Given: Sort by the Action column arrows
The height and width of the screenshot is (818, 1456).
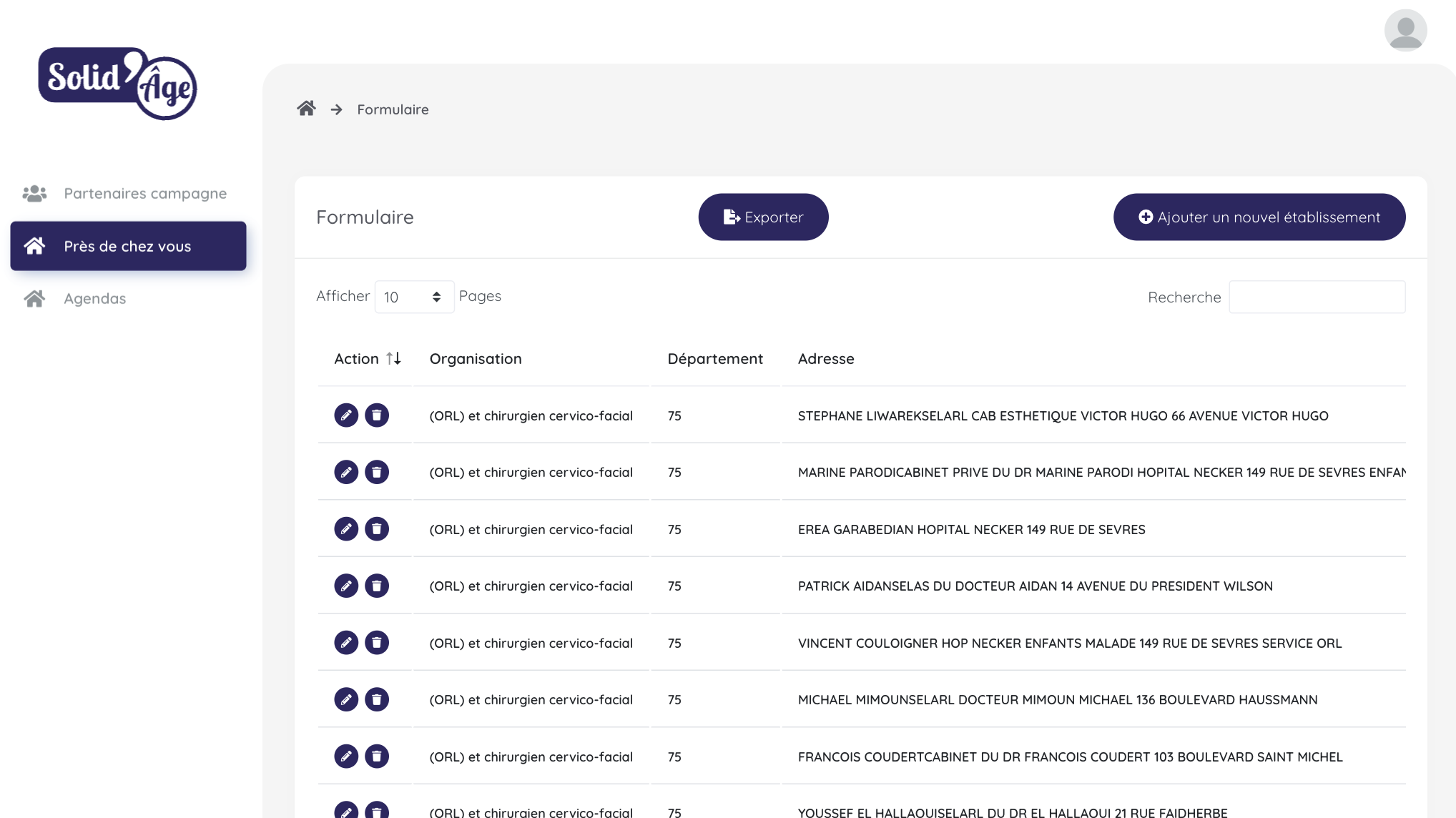Looking at the screenshot, I should pyautogui.click(x=393, y=358).
